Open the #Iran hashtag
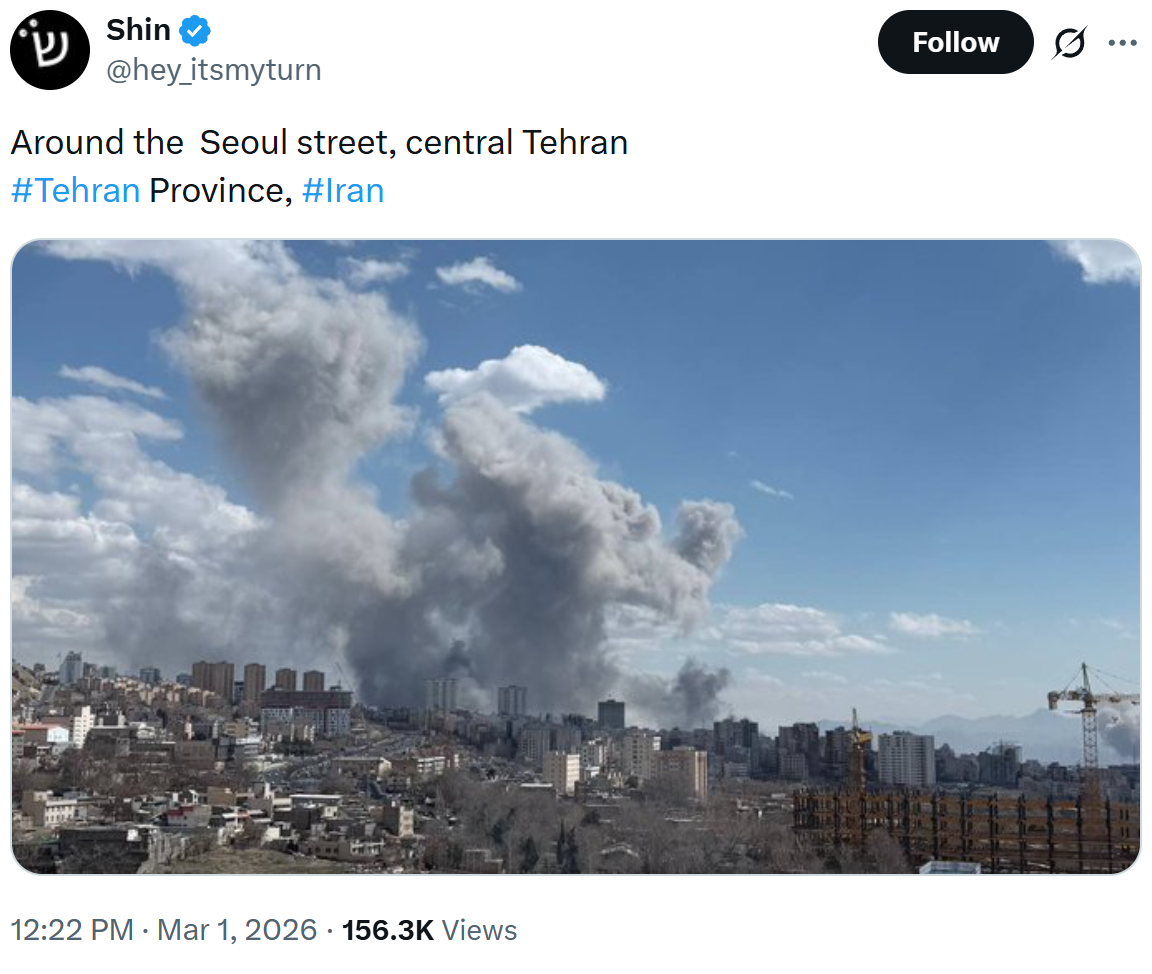Viewport: 1152px width, 974px height. [342, 190]
